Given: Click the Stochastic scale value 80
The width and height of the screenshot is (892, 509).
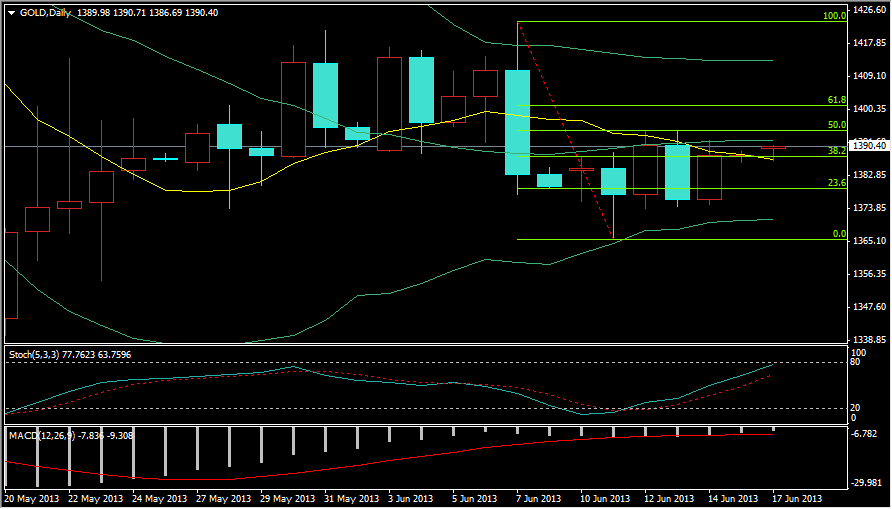Looking at the screenshot, I should click(857, 362).
